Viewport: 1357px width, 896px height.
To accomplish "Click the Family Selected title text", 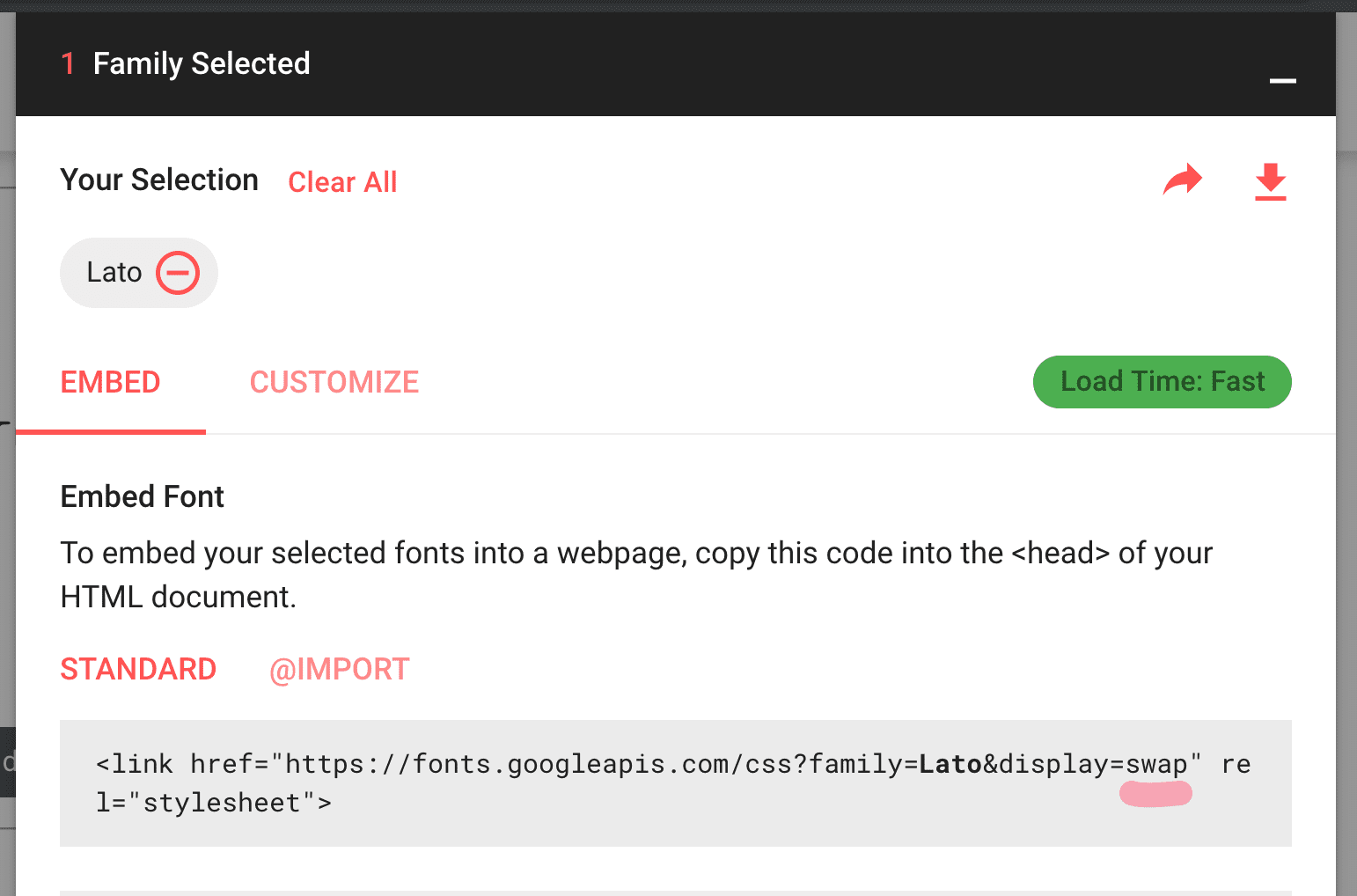I will pyautogui.click(x=202, y=62).
